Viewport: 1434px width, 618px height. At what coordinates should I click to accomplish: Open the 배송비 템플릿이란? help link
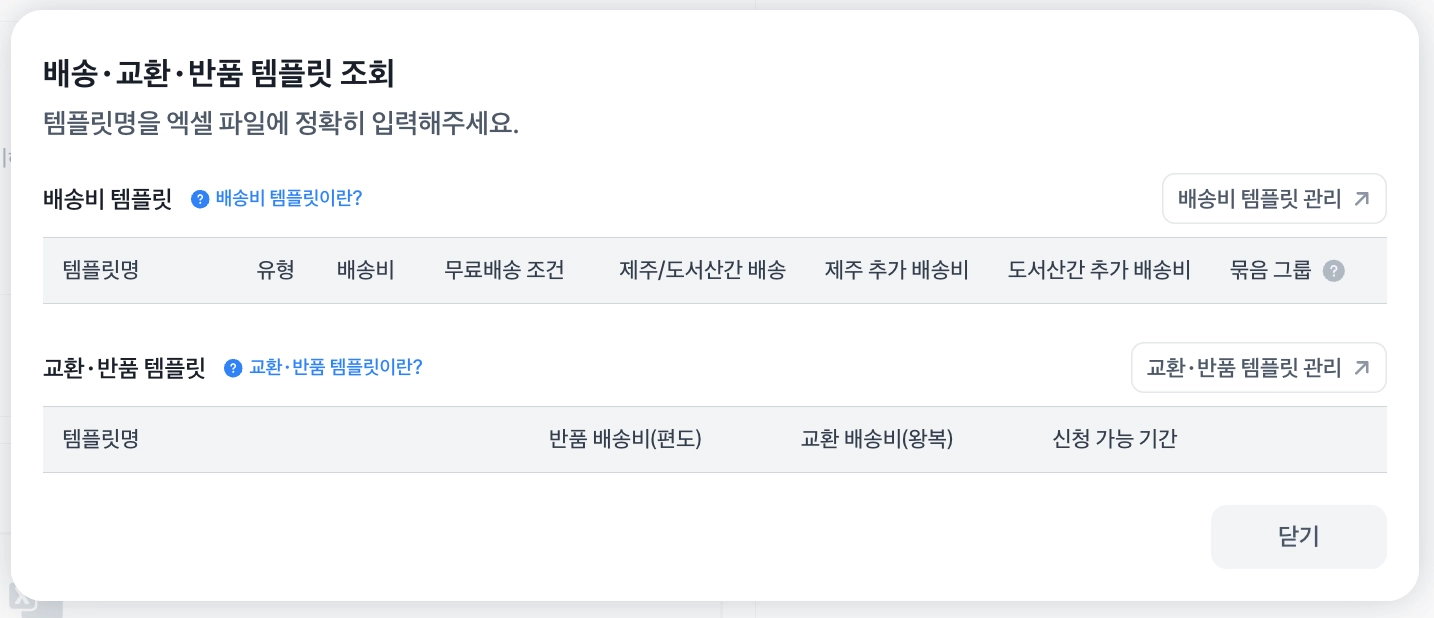pos(289,198)
